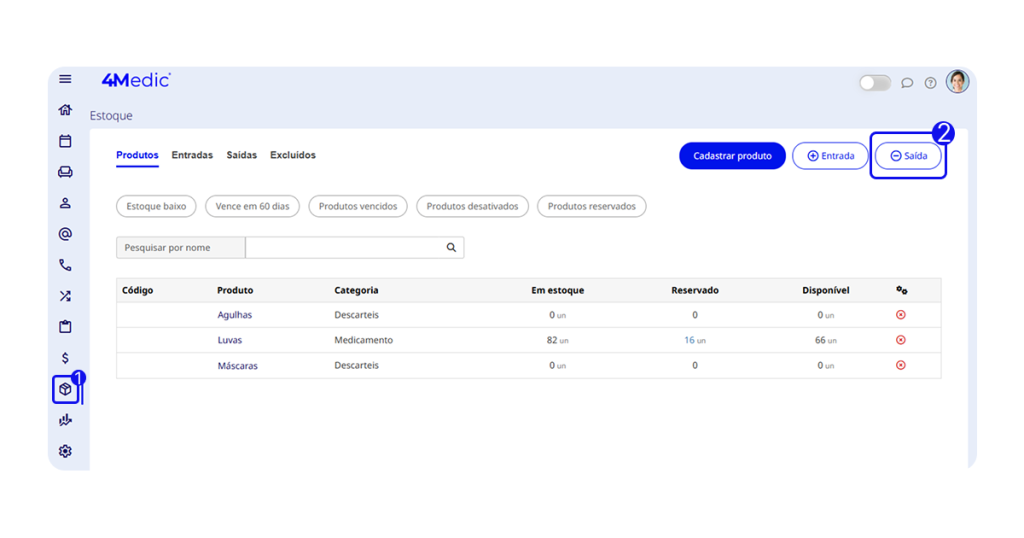Open the calendar icon in sidebar
The image size is (1024, 538).
point(65,141)
